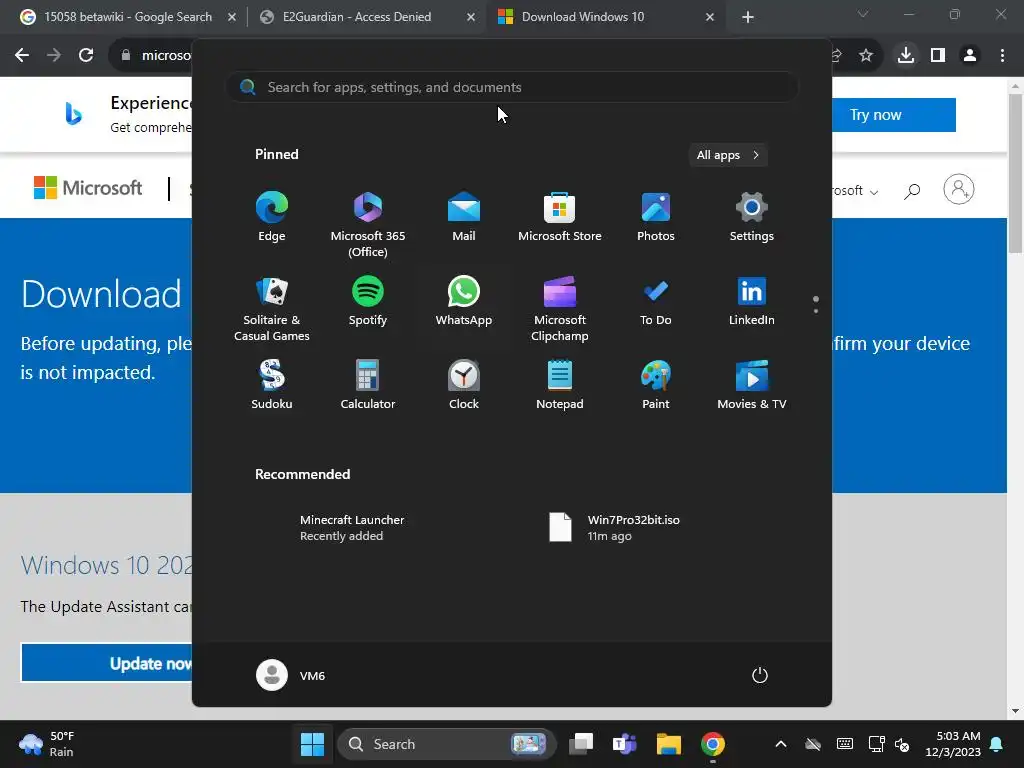Open Task View from taskbar
The image size is (1024, 768).
(x=581, y=744)
